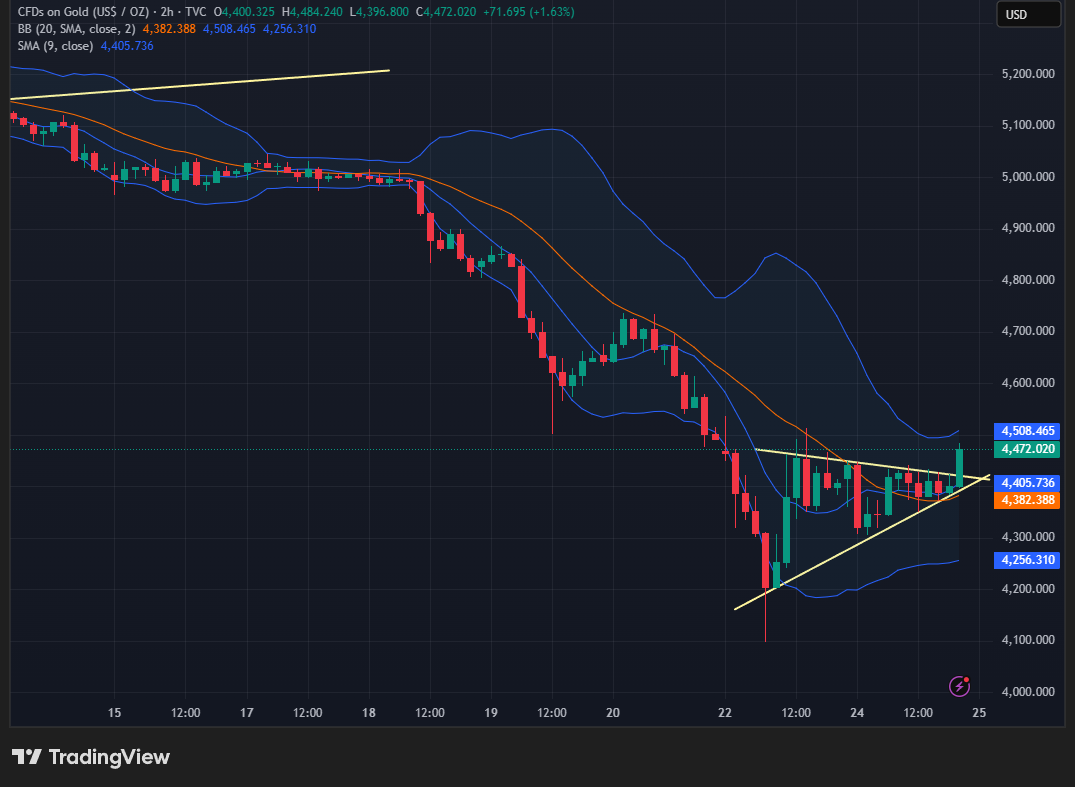Click the blue 4,508.465 upper band label

[1028, 431]
